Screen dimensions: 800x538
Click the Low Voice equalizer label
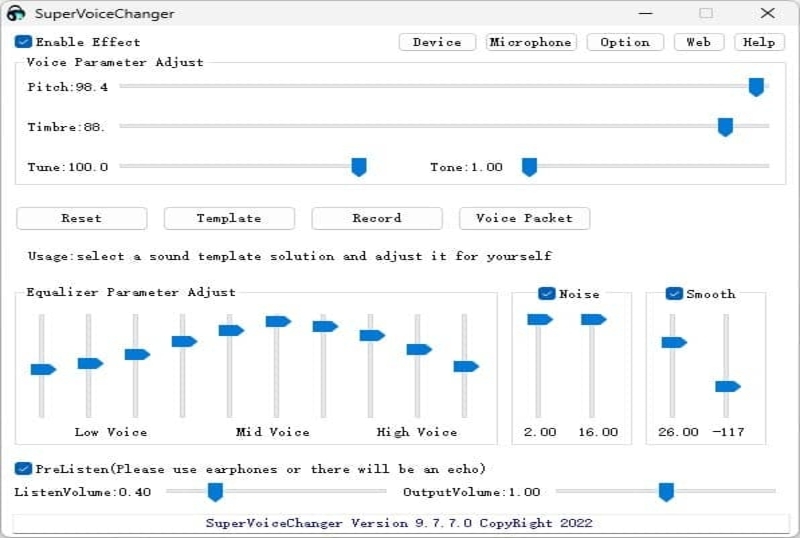[111, 432]
